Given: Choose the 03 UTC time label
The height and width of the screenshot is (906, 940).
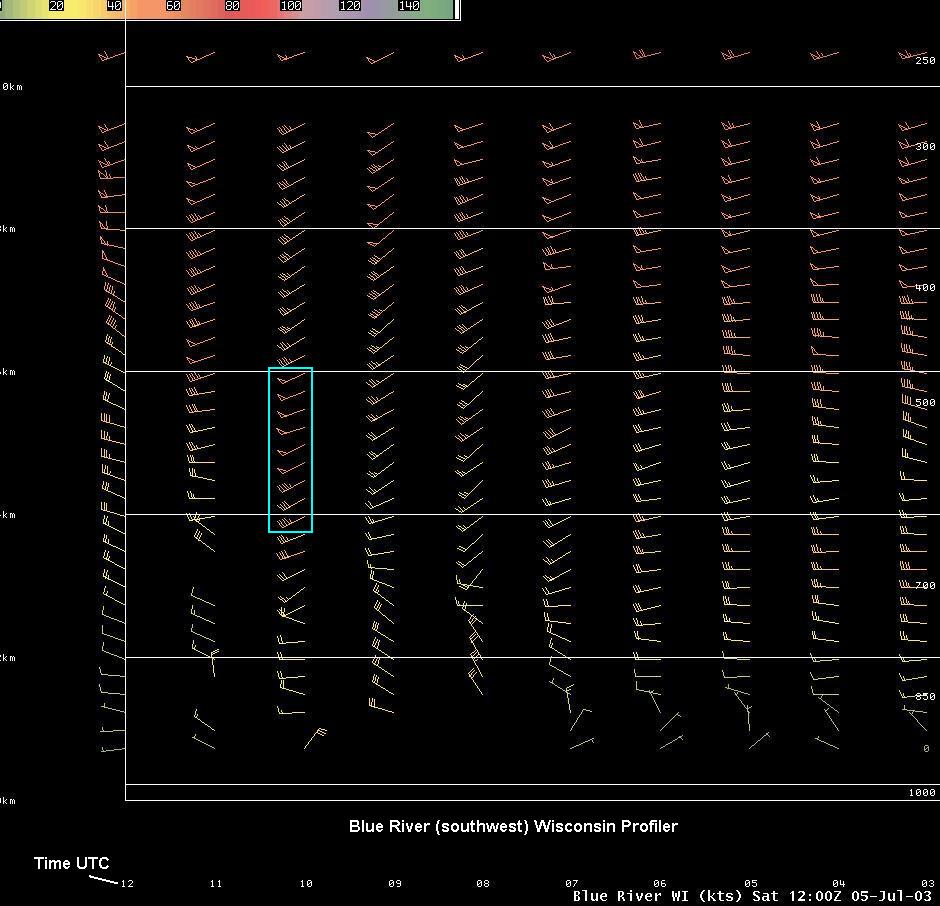Looking at the screenshot, I should coord(928,884).
